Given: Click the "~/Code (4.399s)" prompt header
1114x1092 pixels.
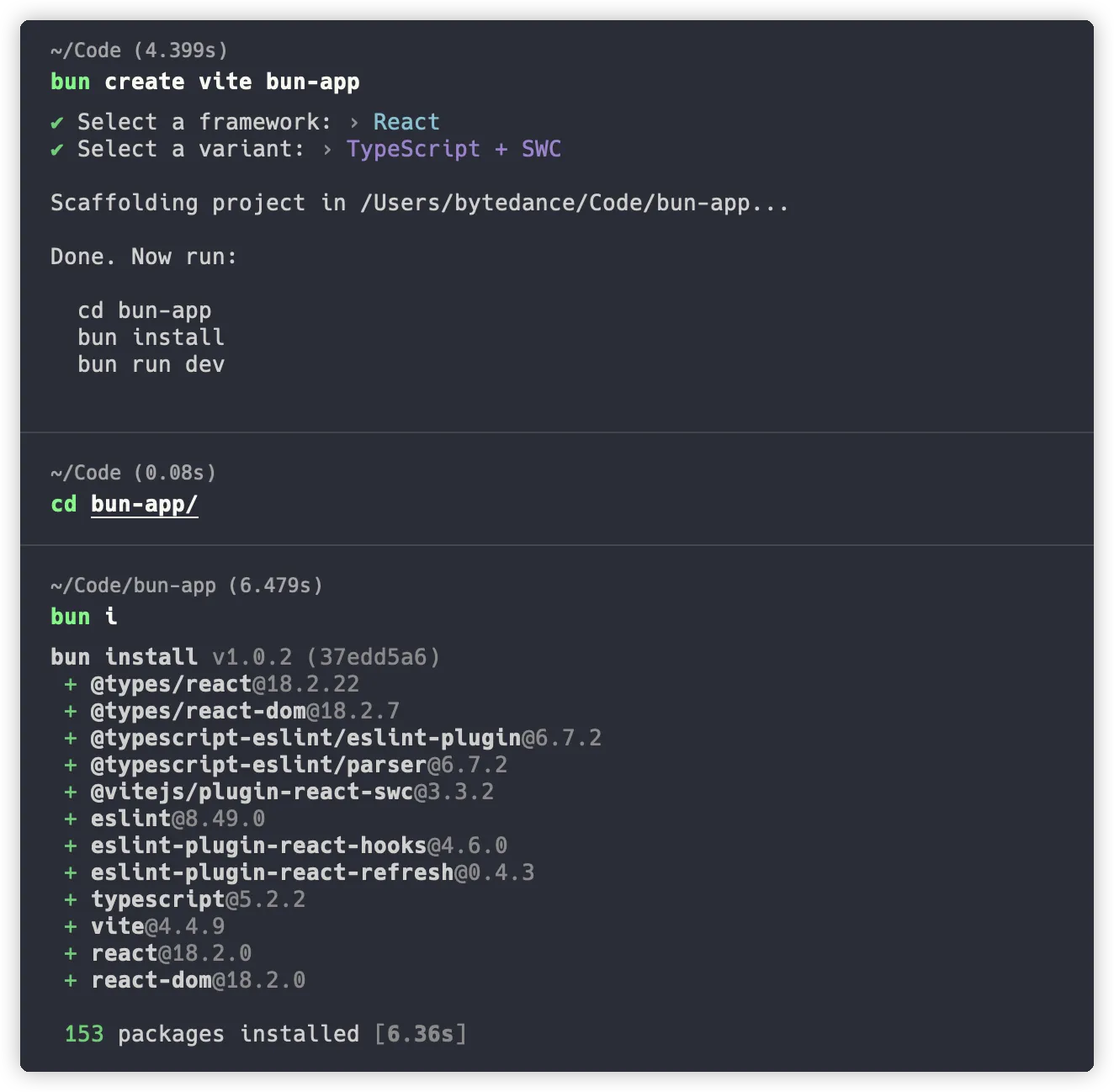Looking at the screenshot, I should coord(139,50).
